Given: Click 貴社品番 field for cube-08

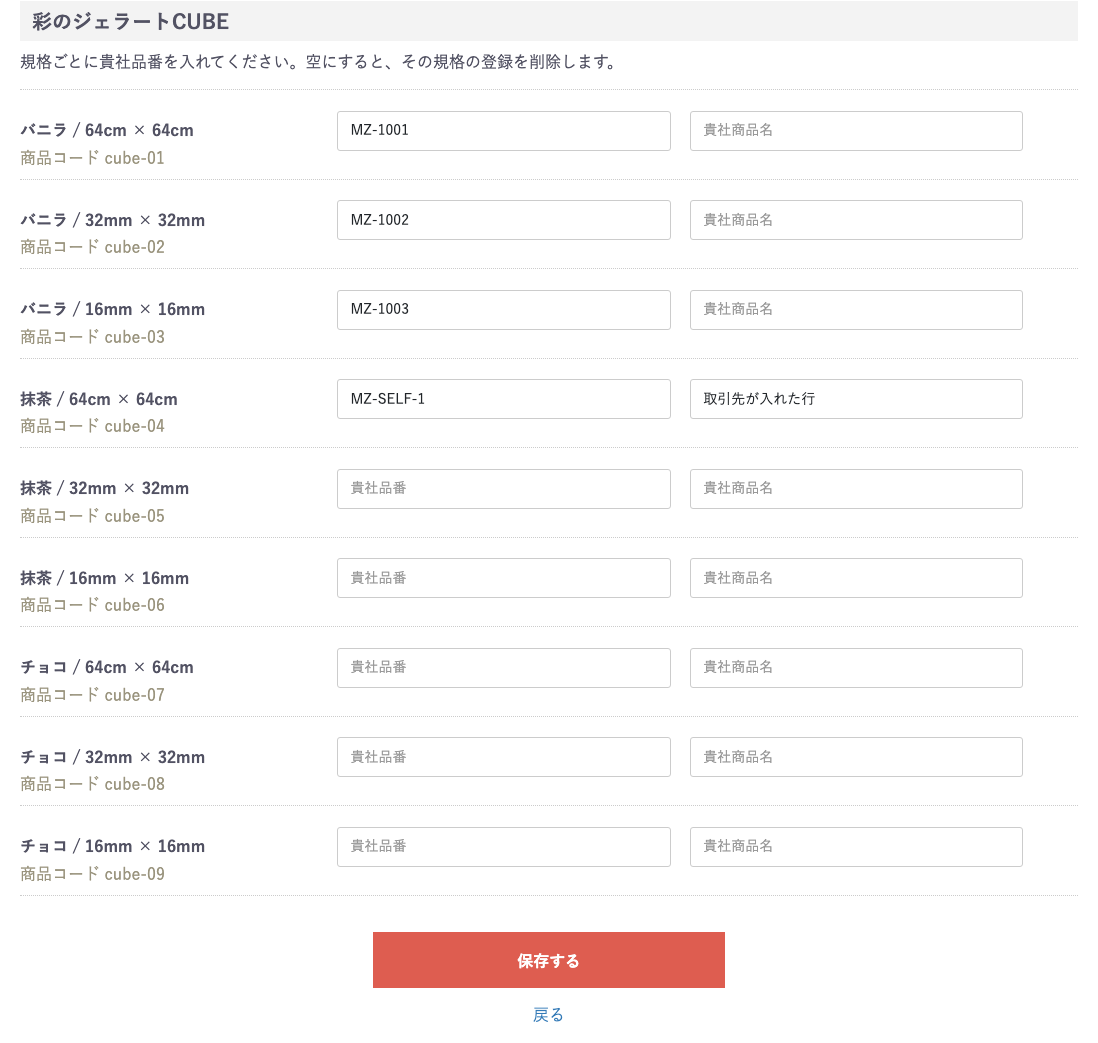Looking at the screenshot, I should tap(503, 757).
